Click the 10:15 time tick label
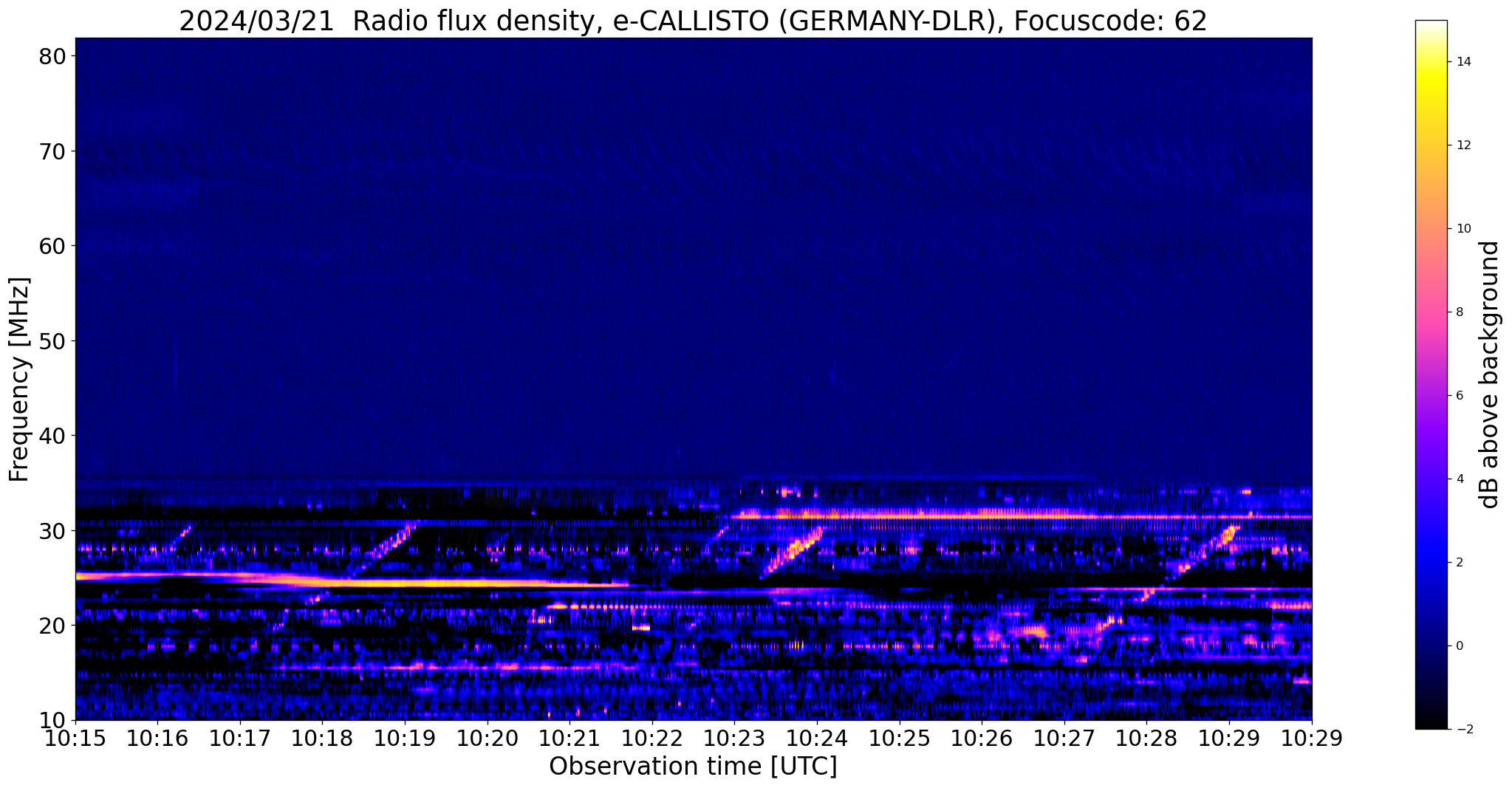The image size is (1512, 788). (75, 739)
